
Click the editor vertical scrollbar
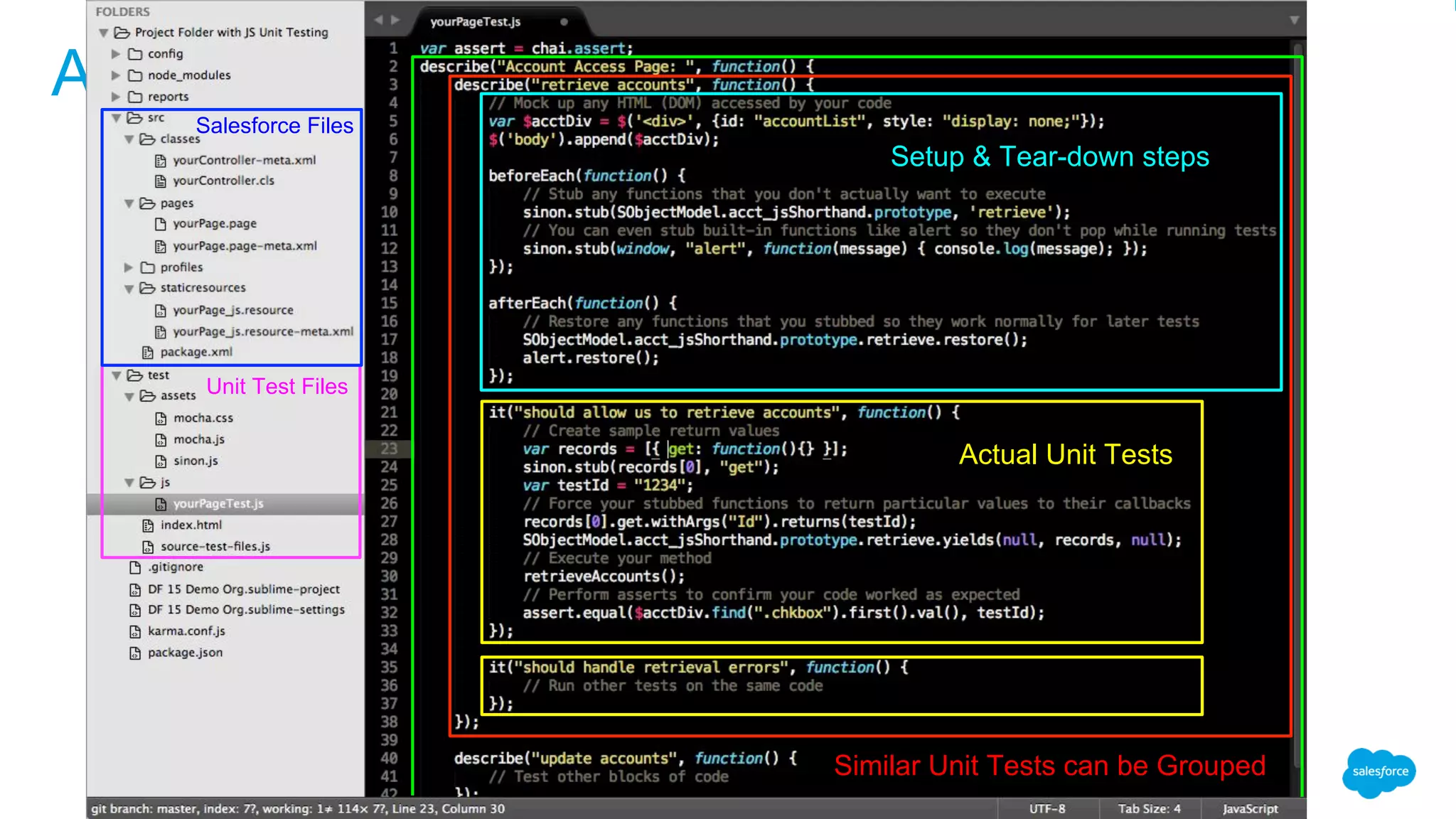(x=1297, y=405)
